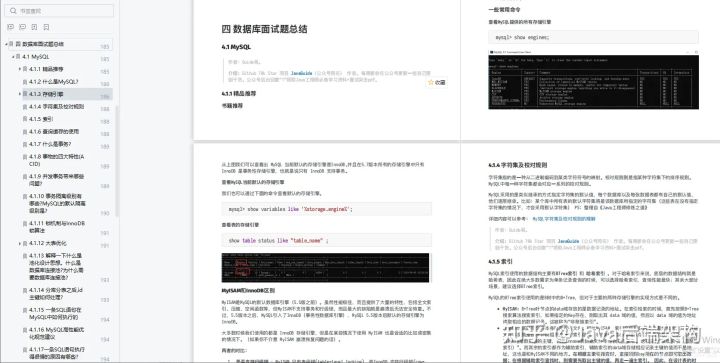Click the magnifier icon in bookmark search
The width and height of the screenshot is (720, 363).
[x=13, y=11]
